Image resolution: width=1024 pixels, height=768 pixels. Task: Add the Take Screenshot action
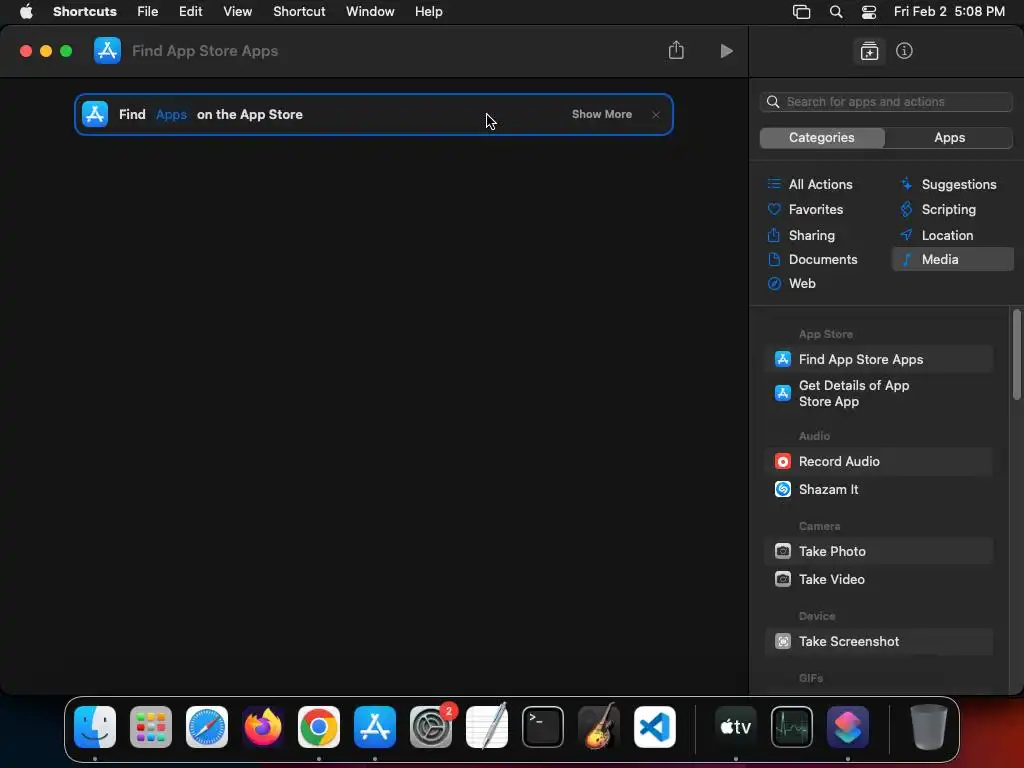(878, 641)
